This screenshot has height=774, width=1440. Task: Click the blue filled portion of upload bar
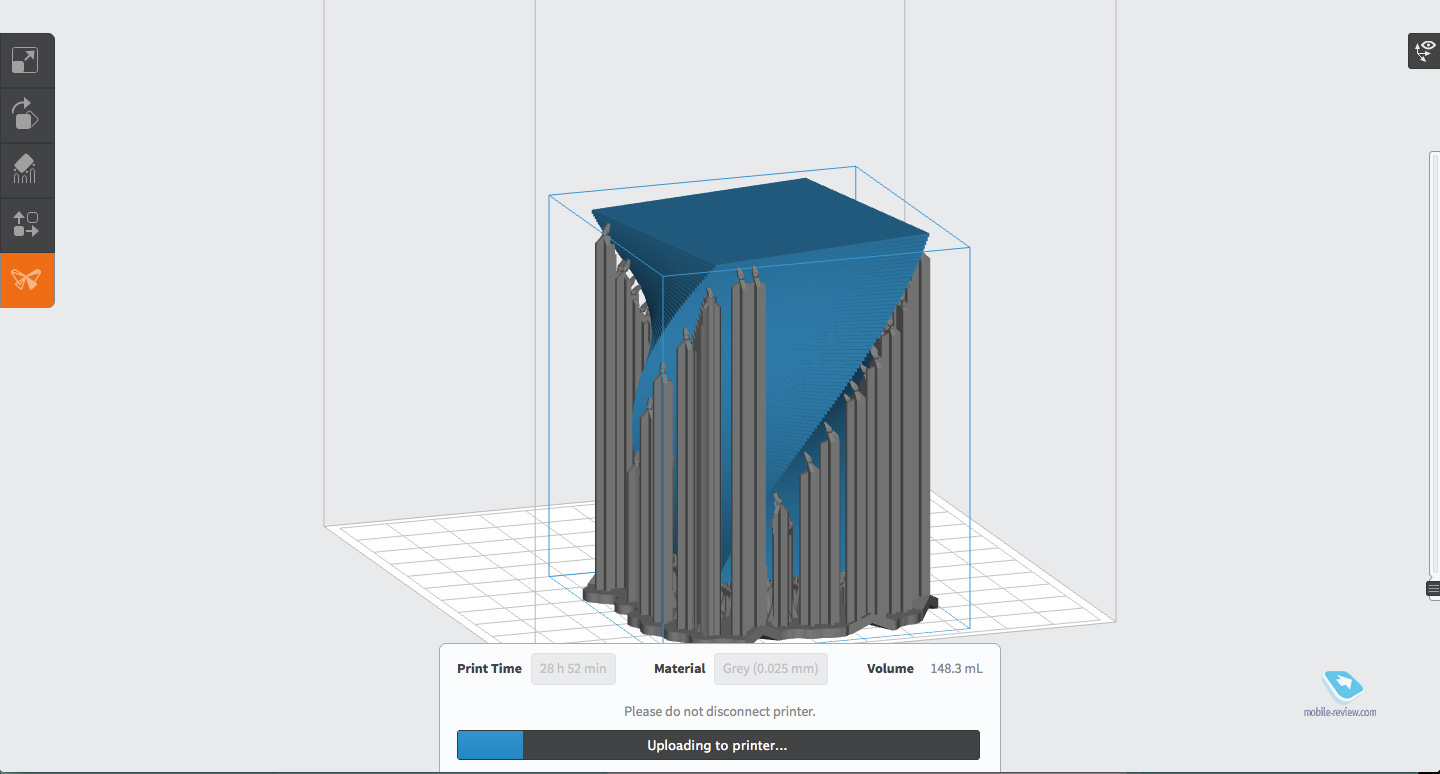(x=490, y=745)
